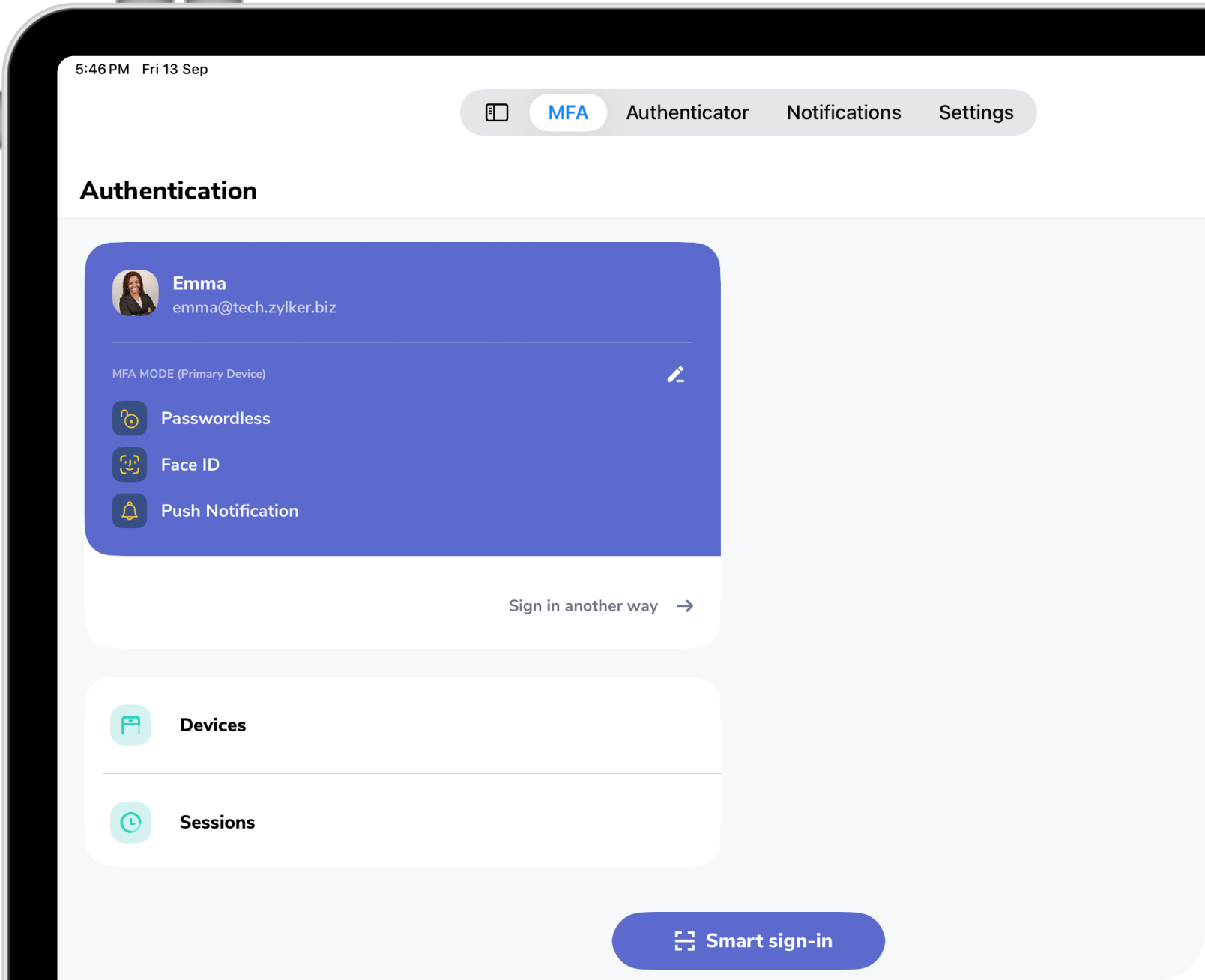Edit MFA mode with pencil icon

[675, 375]
